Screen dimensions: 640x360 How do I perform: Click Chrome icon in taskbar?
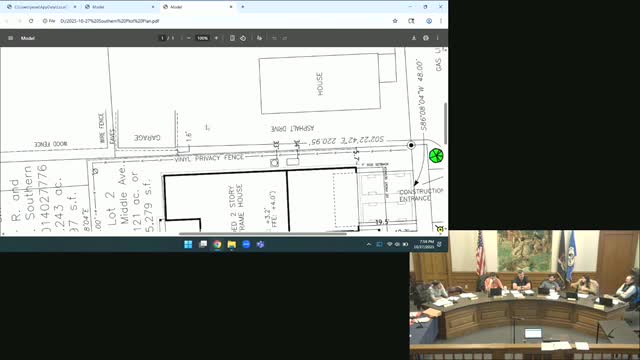tap(217, 244)
